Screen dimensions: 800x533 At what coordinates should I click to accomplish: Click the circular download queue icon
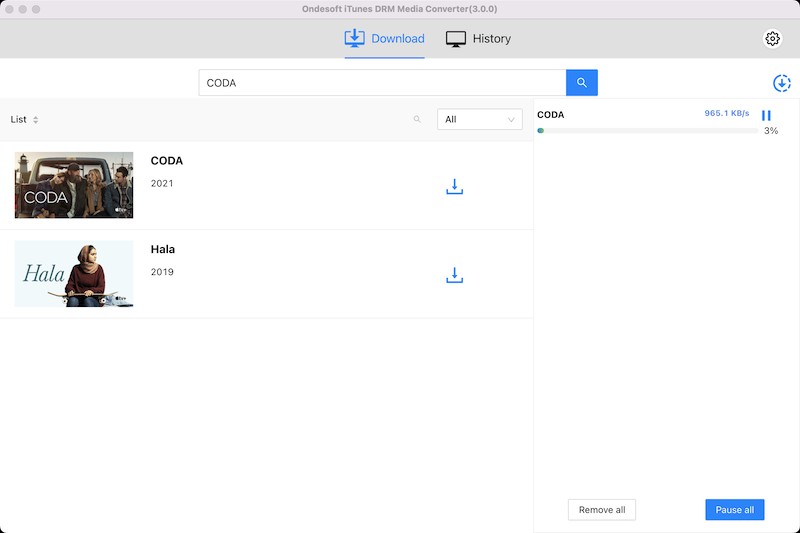[x=781, y=84]
